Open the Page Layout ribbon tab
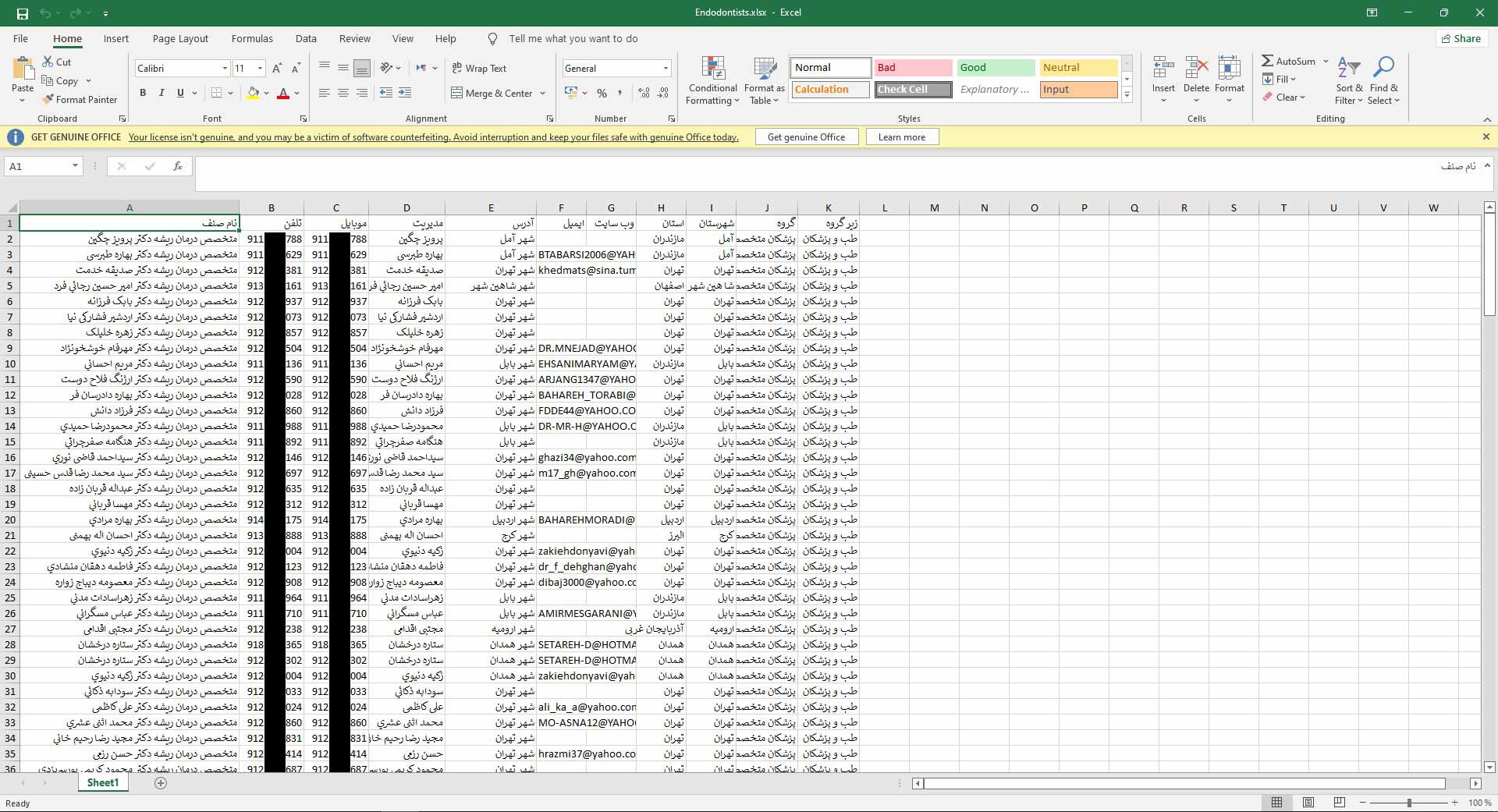Image resolution: width=1498 pixels, height=812 pixels. (180, 39)
